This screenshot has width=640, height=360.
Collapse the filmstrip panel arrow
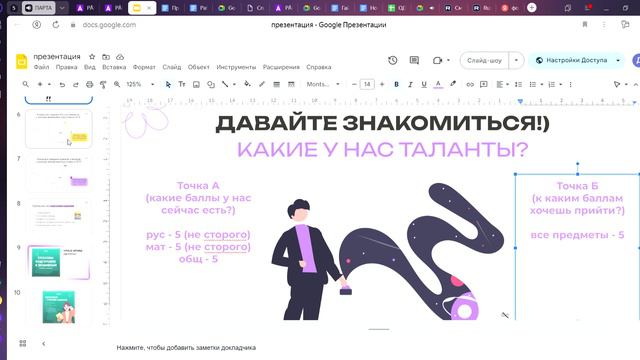(44, 344)
